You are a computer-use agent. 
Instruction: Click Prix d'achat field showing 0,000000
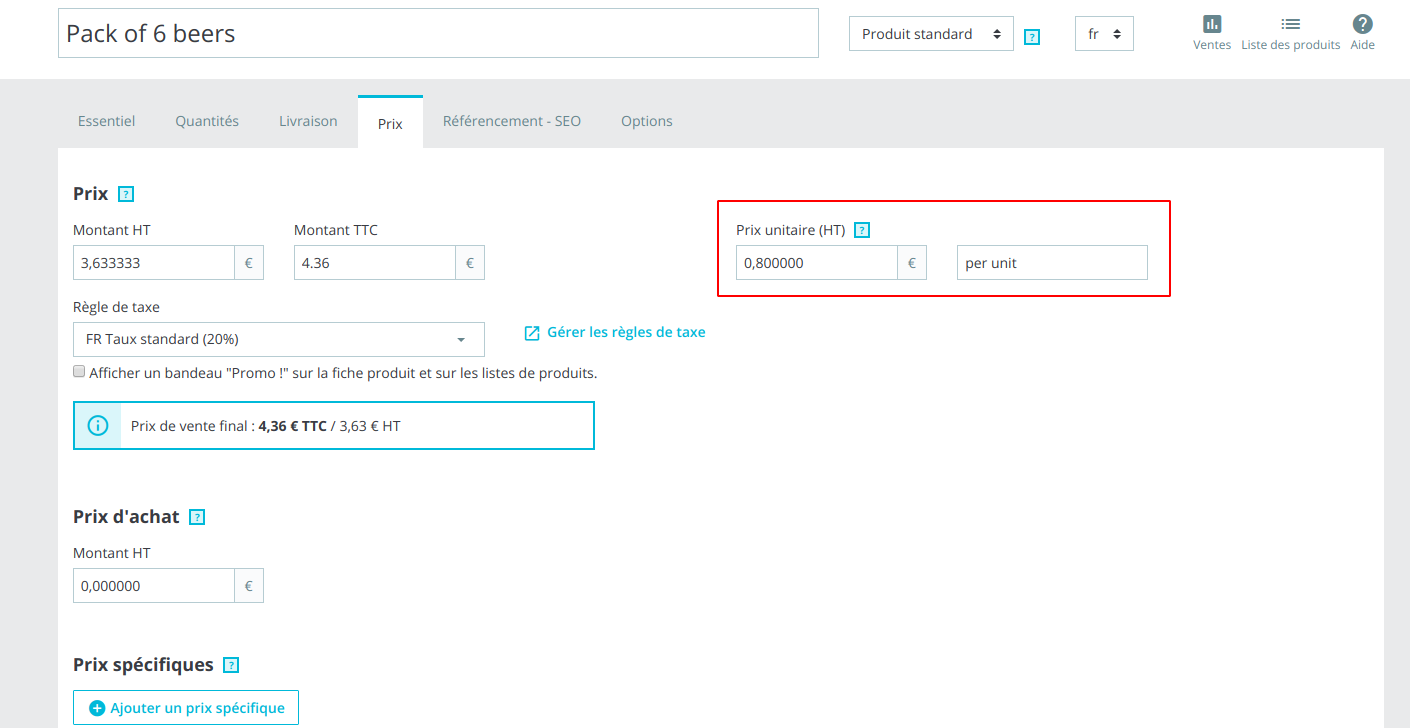(x=154, y=586)
